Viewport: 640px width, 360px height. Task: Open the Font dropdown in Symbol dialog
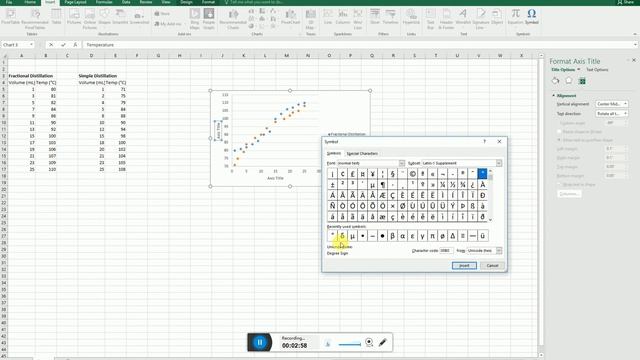point(402,163)
